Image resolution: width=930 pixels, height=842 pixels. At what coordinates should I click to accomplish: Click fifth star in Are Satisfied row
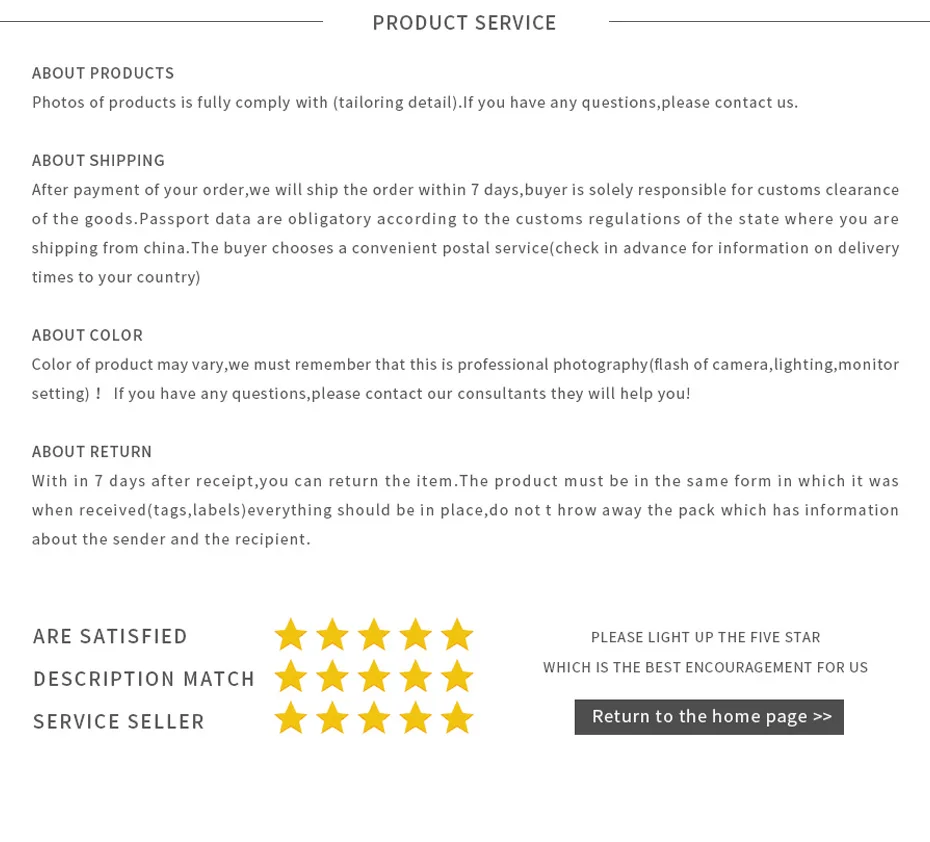(x=457, y=635)
